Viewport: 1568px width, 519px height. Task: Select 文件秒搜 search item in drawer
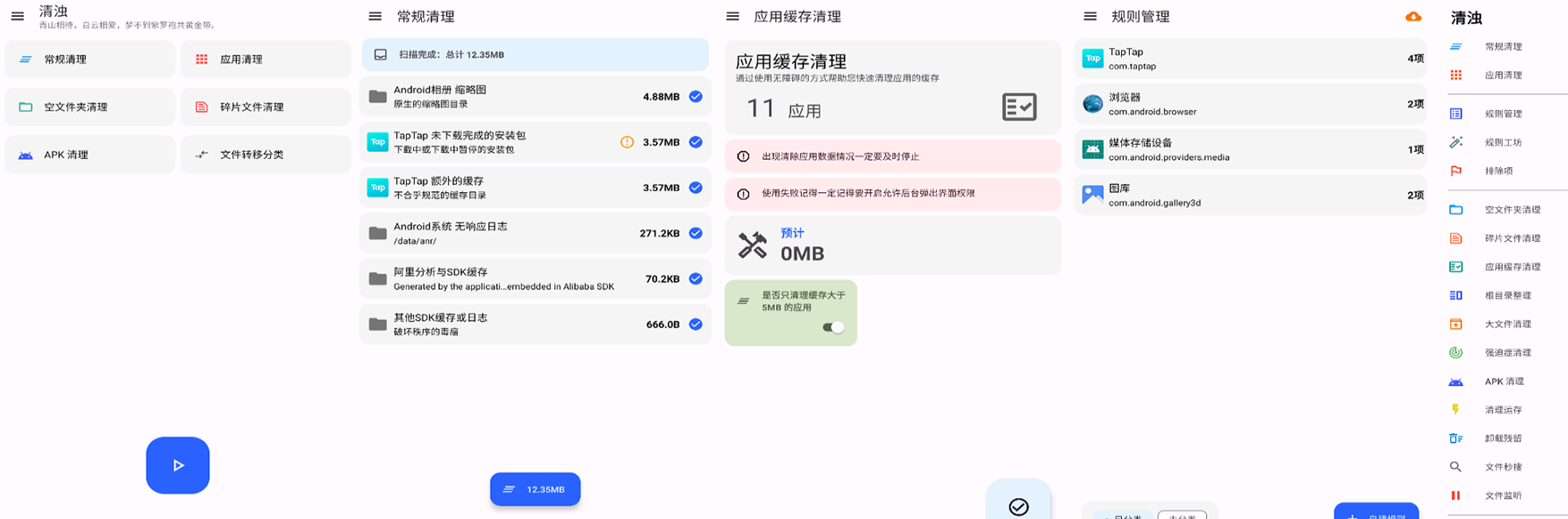(x=1503, y=467)
